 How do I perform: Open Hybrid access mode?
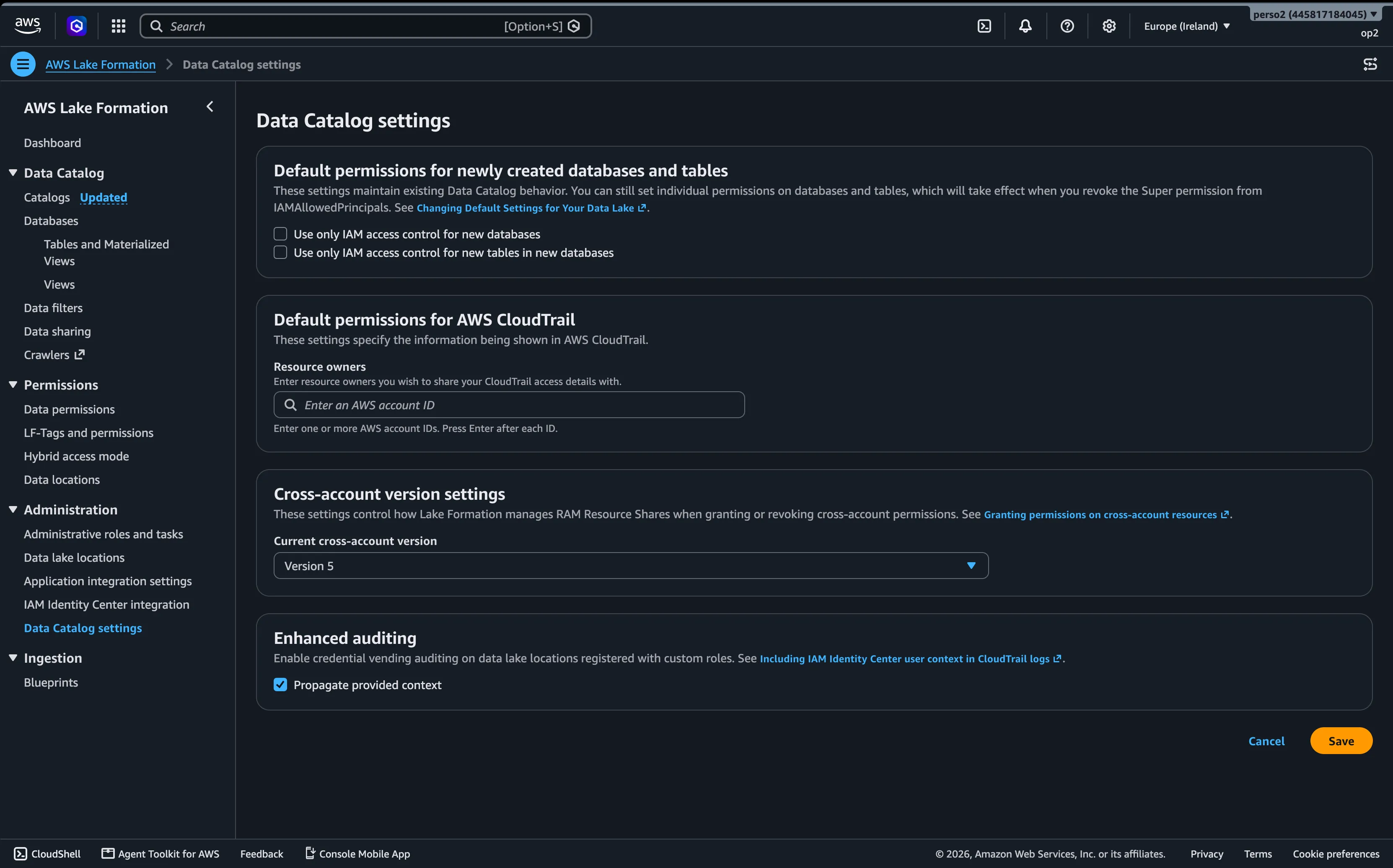point(76,456)
